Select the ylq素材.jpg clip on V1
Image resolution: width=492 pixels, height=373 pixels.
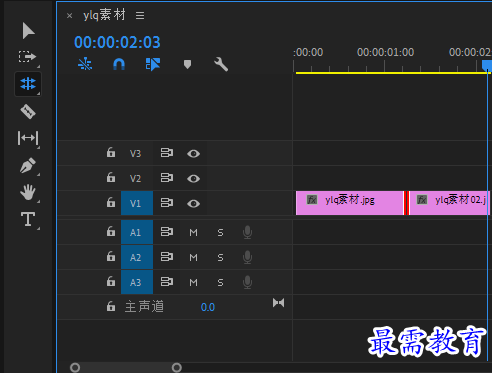pyautogui.click(x=349, y=203)
